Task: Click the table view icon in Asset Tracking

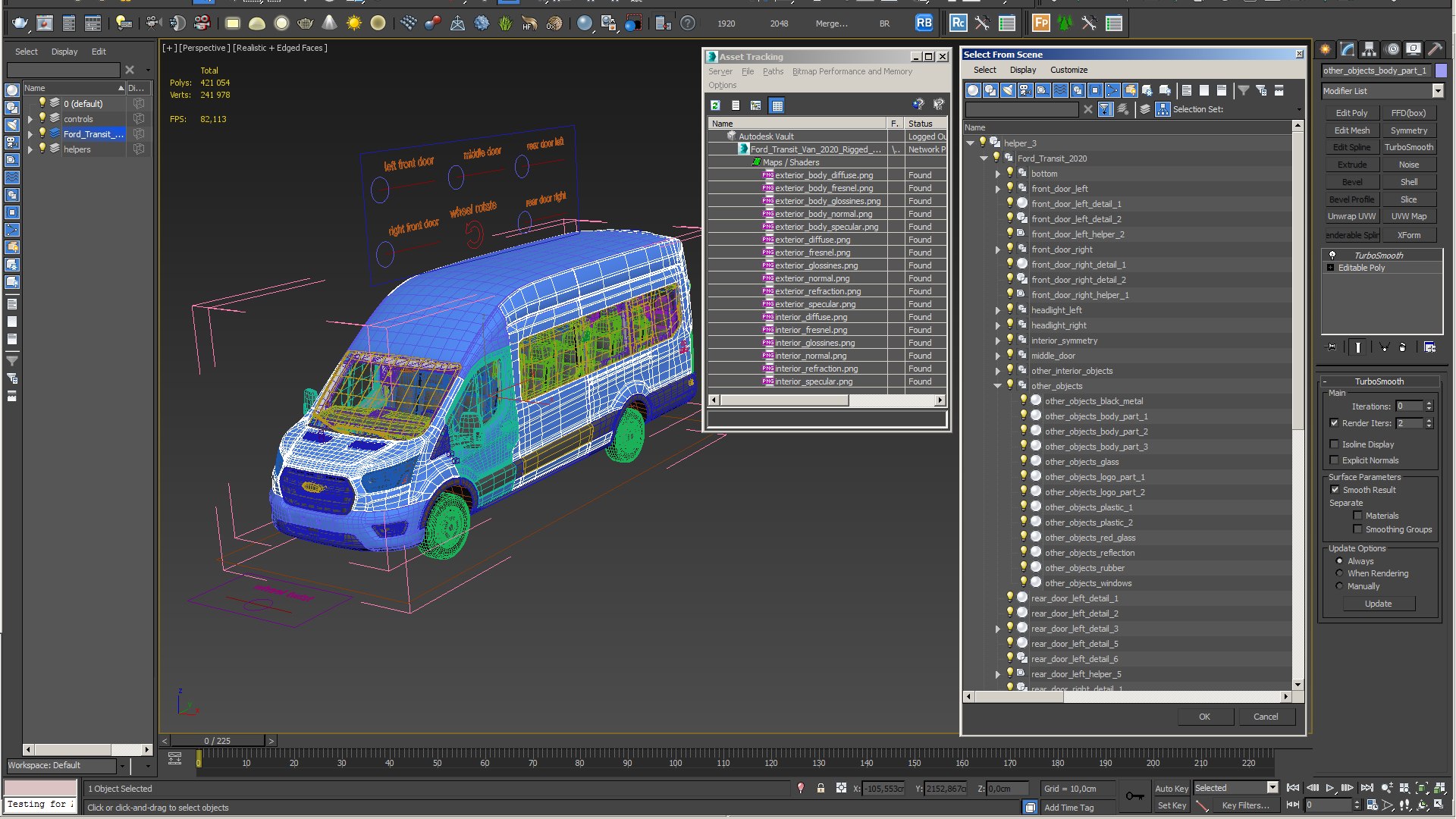Action: [777, 105]
